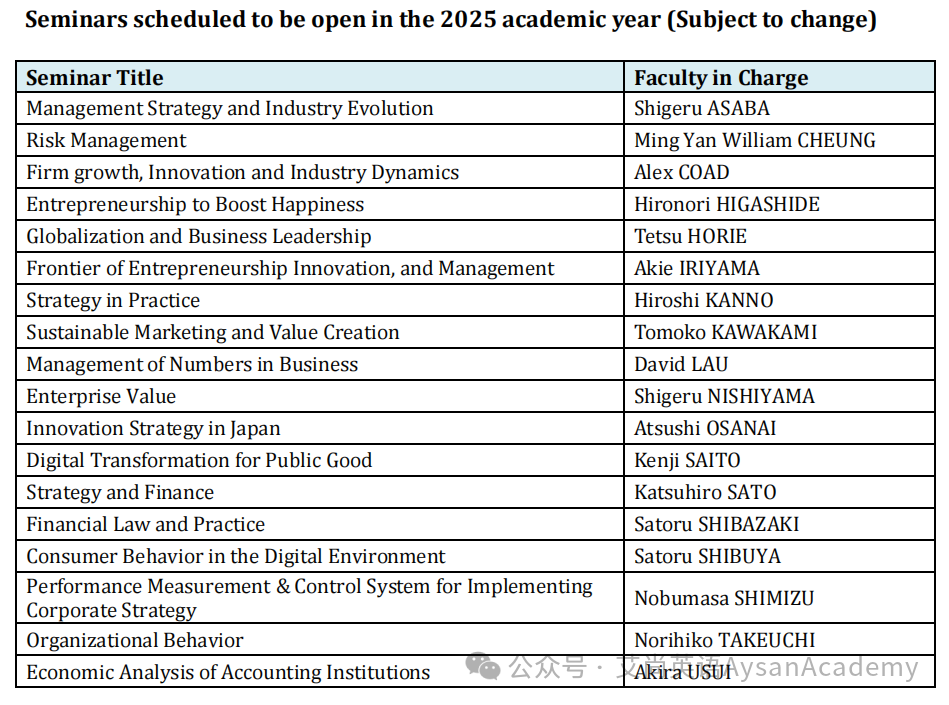Select Satoru SHIBUYA faculty cell
This screenshot has width=949, height=705.
click(780, 556)
